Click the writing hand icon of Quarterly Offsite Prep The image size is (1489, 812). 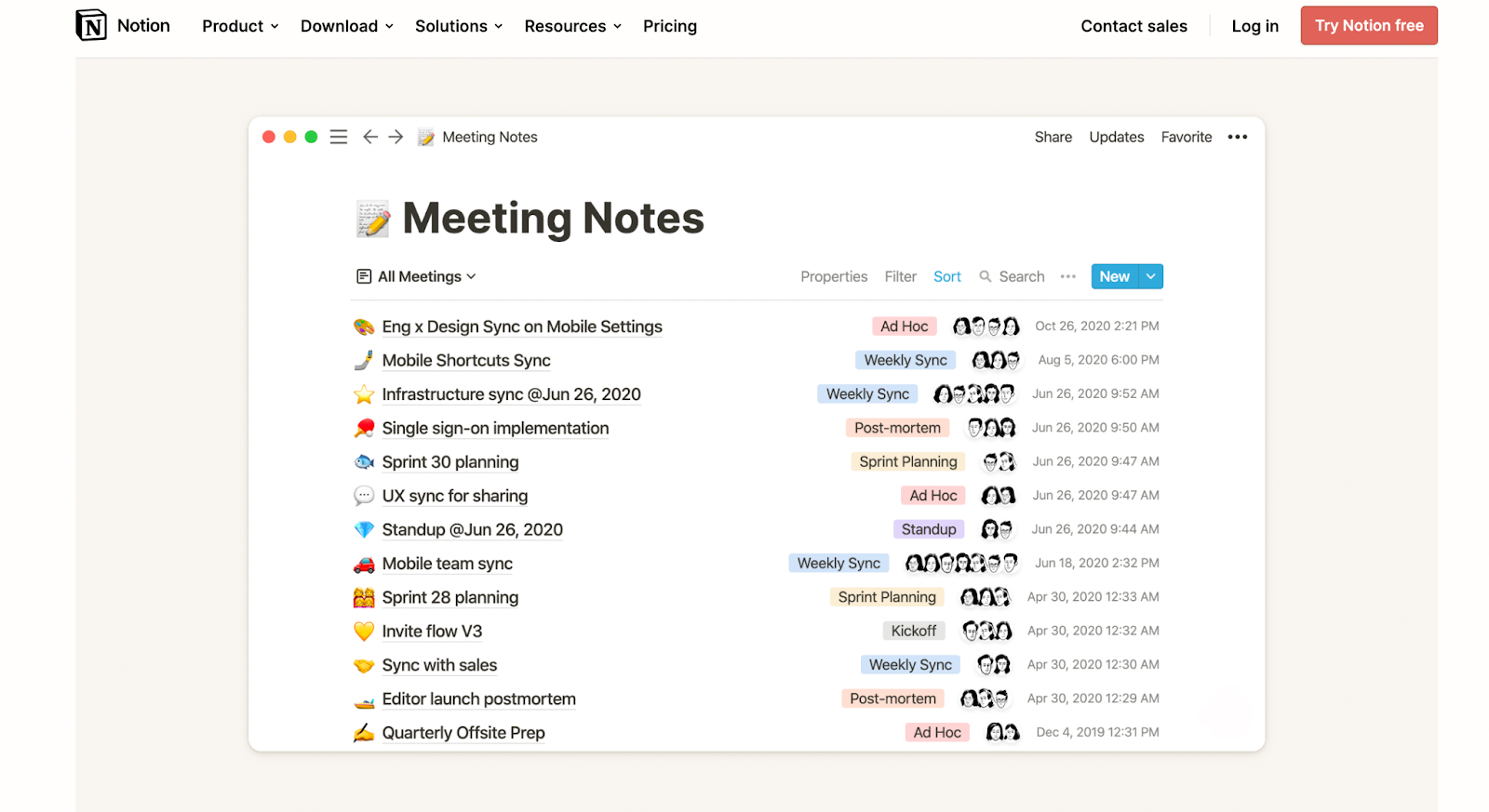364,733
